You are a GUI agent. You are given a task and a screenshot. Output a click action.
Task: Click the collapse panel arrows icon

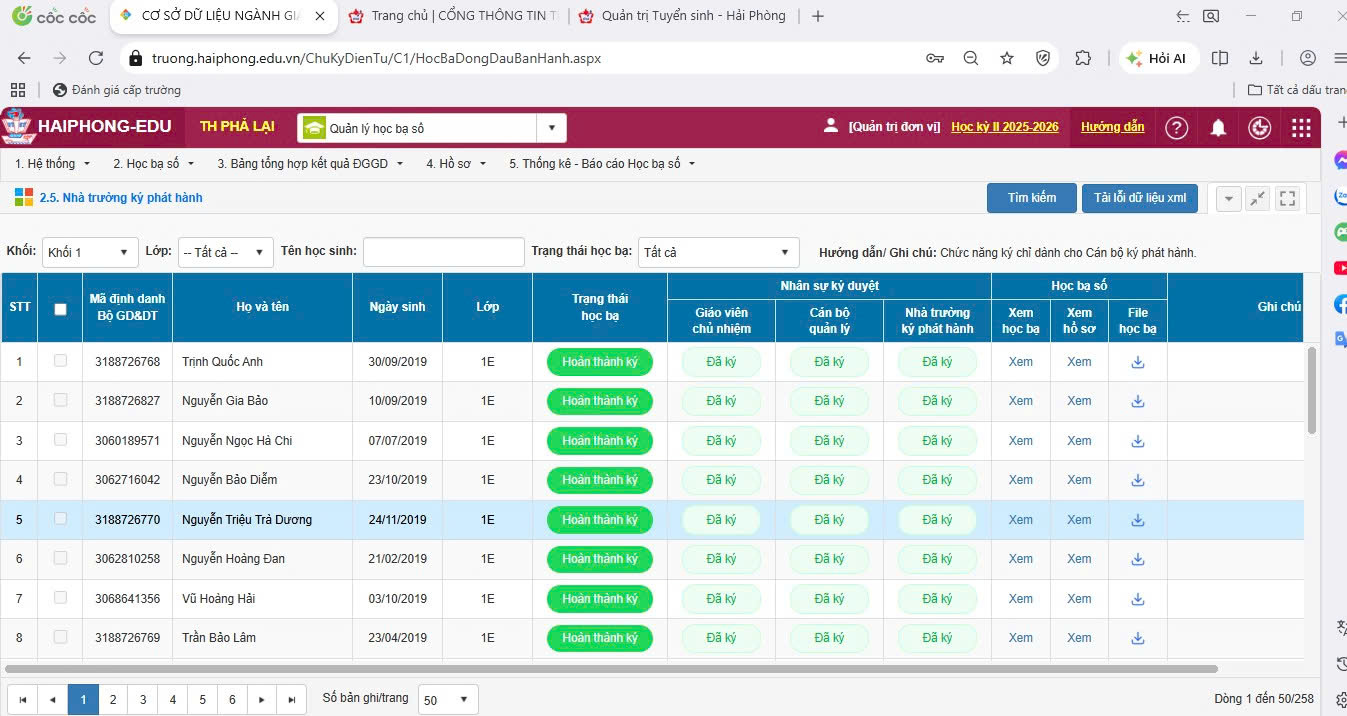point(1258,198)
